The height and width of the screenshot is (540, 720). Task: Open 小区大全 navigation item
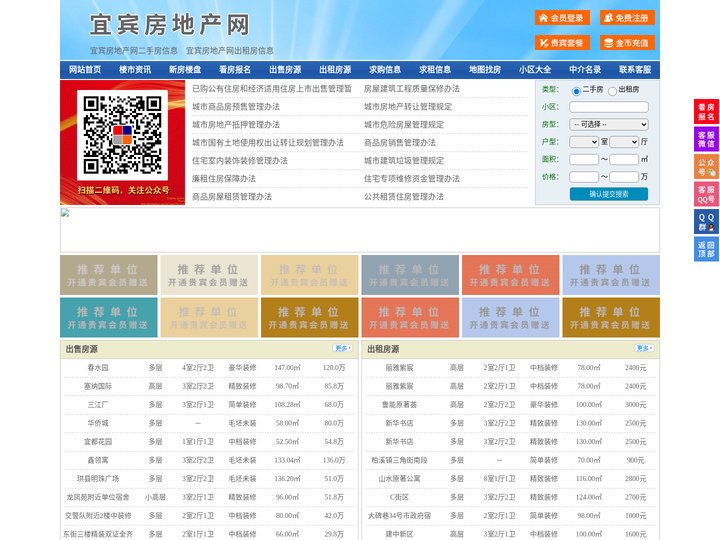tap(535, 70)
